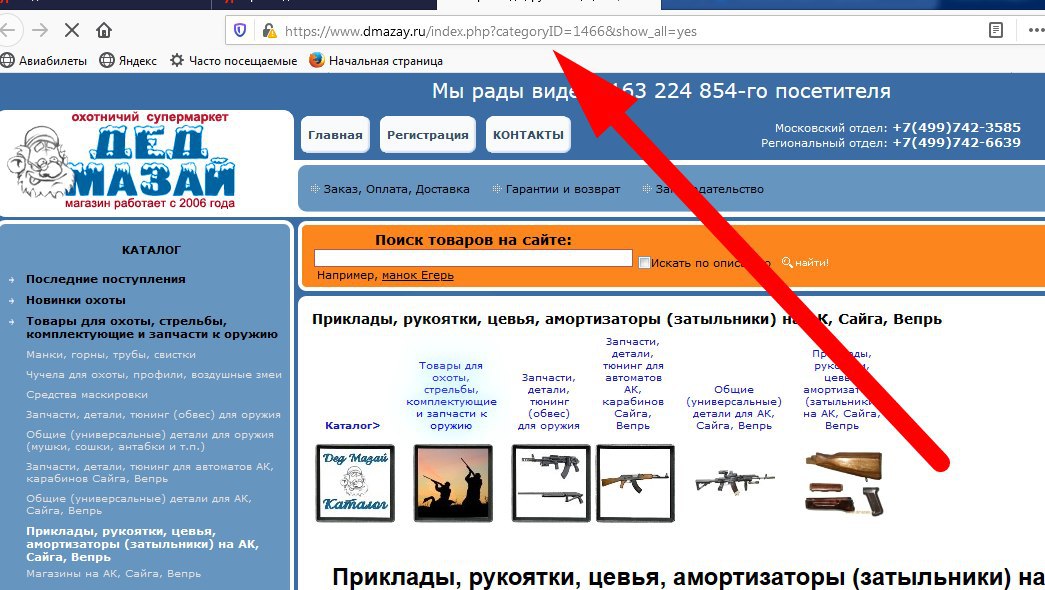
Task: Toggle reader view icon in address bar
Action: 996,30
